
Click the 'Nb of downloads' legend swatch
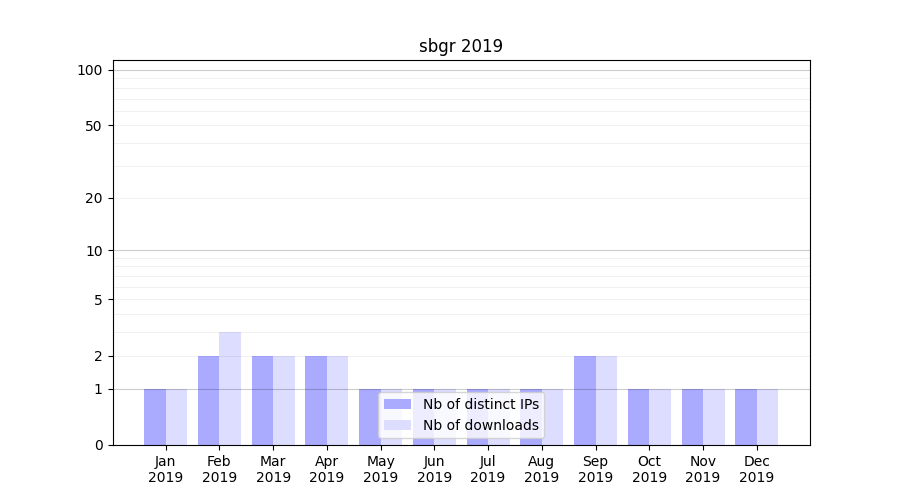pos(397,425)
